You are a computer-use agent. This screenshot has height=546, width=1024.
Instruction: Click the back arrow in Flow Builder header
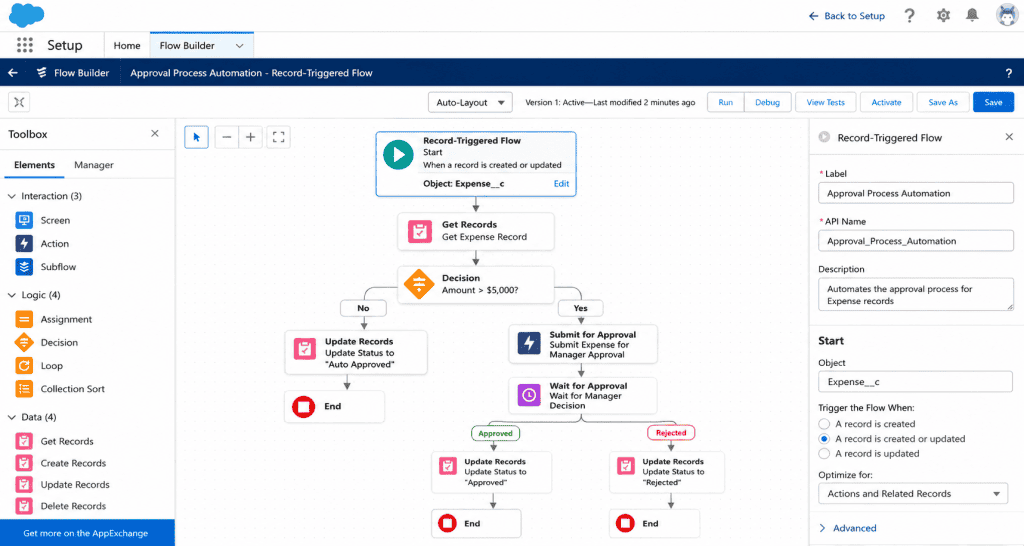coord(12,72)
